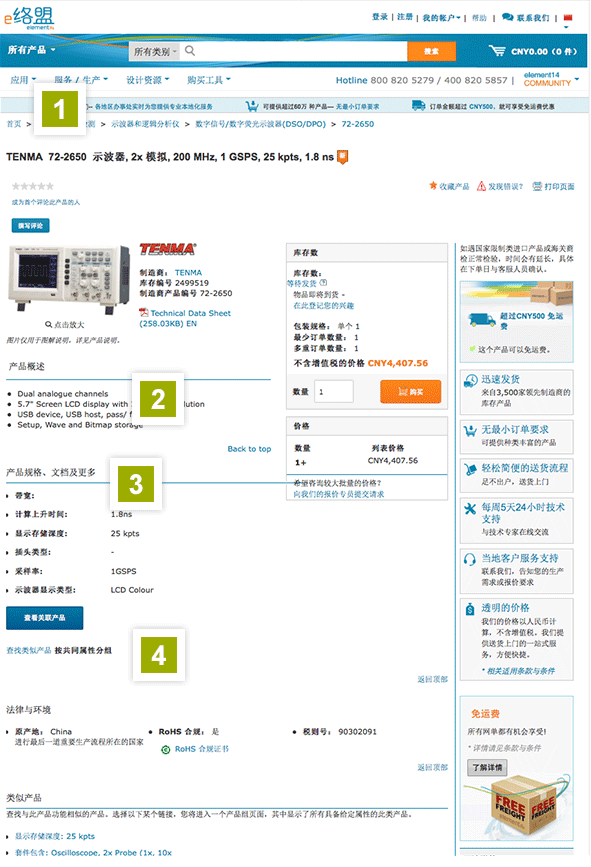Click the 迅速发货 clock truck icon
Screen dimensions: 591x867
pos(470,380)
